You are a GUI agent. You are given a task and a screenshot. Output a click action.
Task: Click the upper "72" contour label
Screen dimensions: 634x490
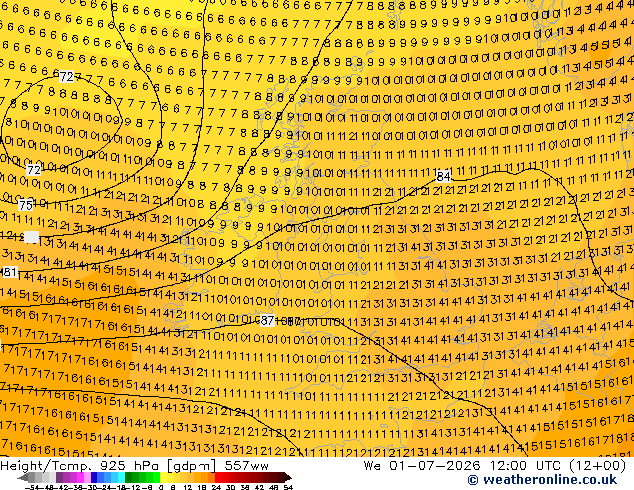(66, 76)
